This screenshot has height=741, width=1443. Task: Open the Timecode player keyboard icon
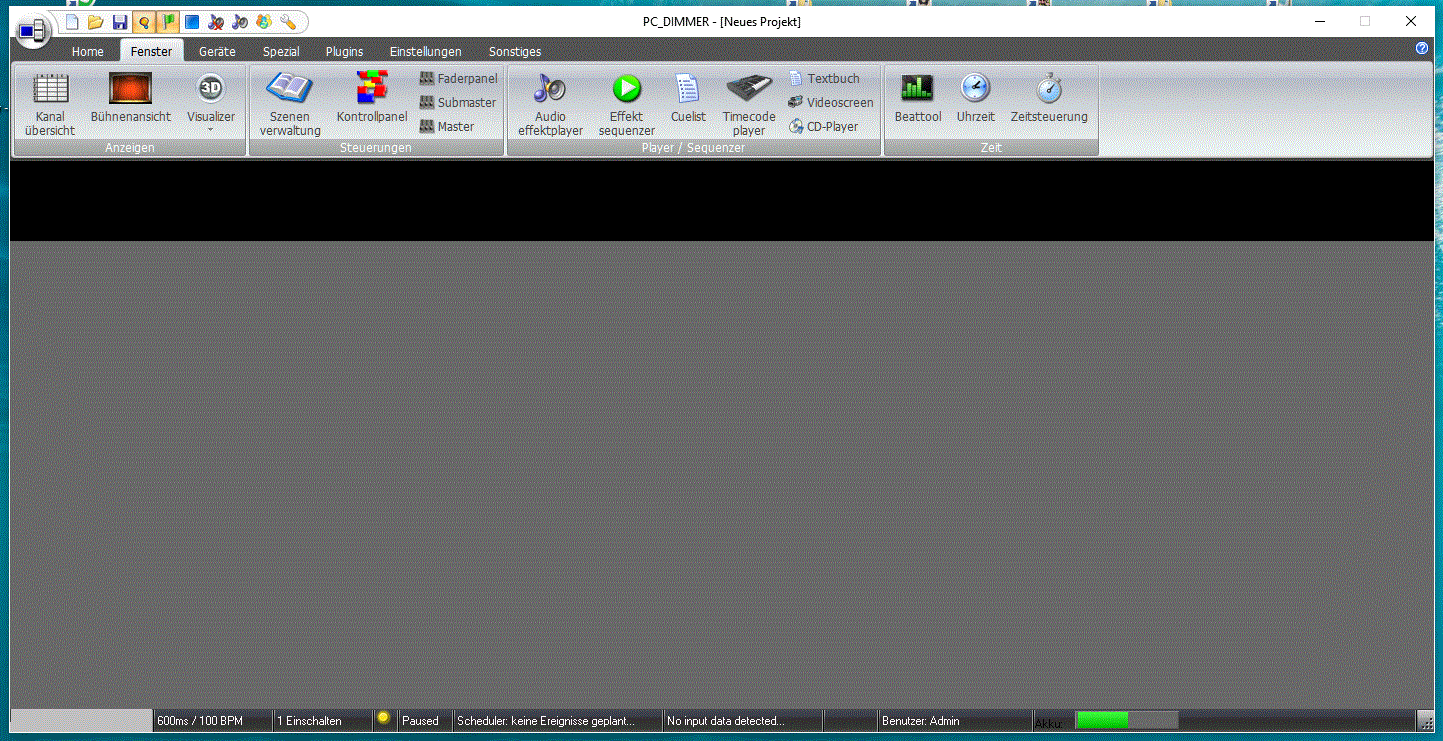point(749,104)
